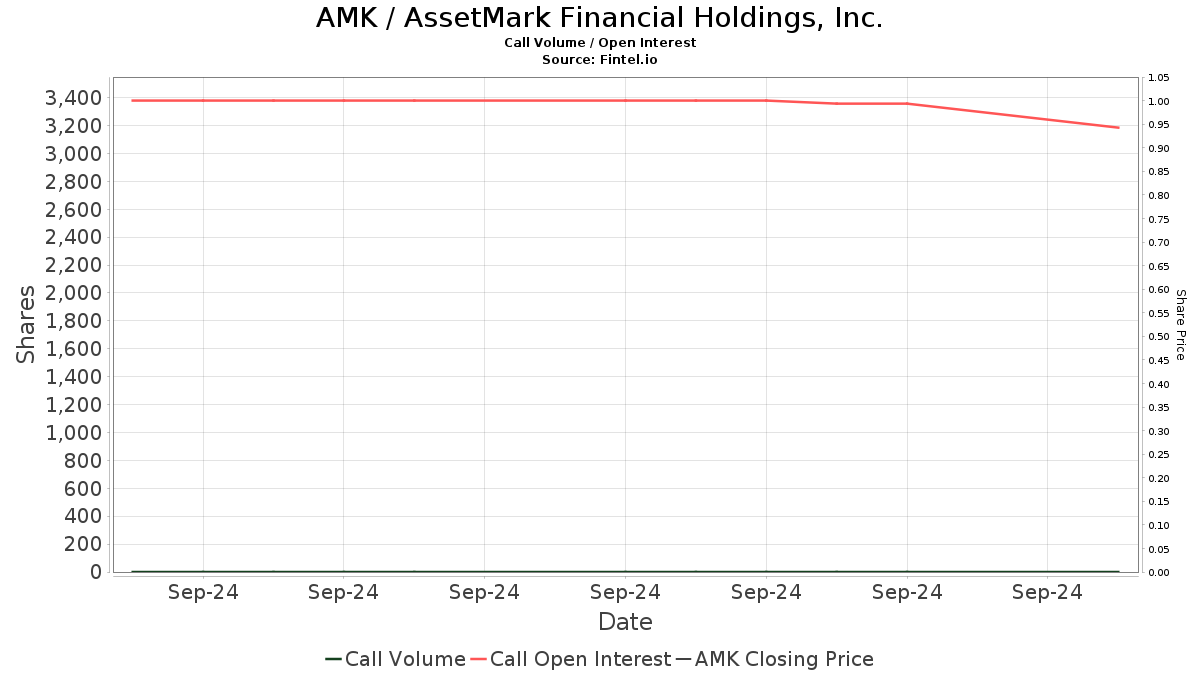Click the last Sep-24 date label
1200x675 pixels.
(x=1047, y=592)
